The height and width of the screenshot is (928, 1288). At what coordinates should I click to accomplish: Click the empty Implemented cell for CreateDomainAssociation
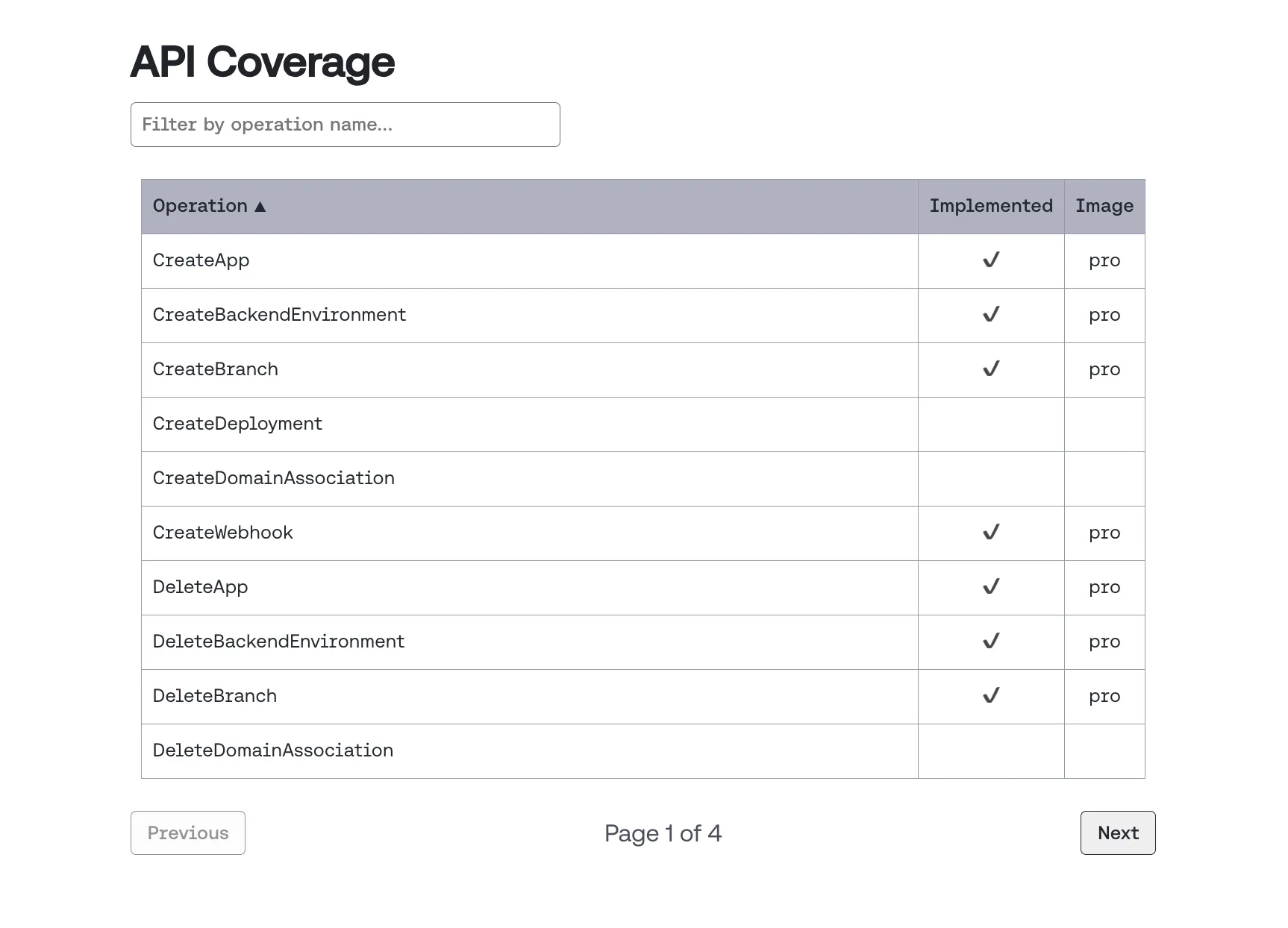tap(990, 478)
